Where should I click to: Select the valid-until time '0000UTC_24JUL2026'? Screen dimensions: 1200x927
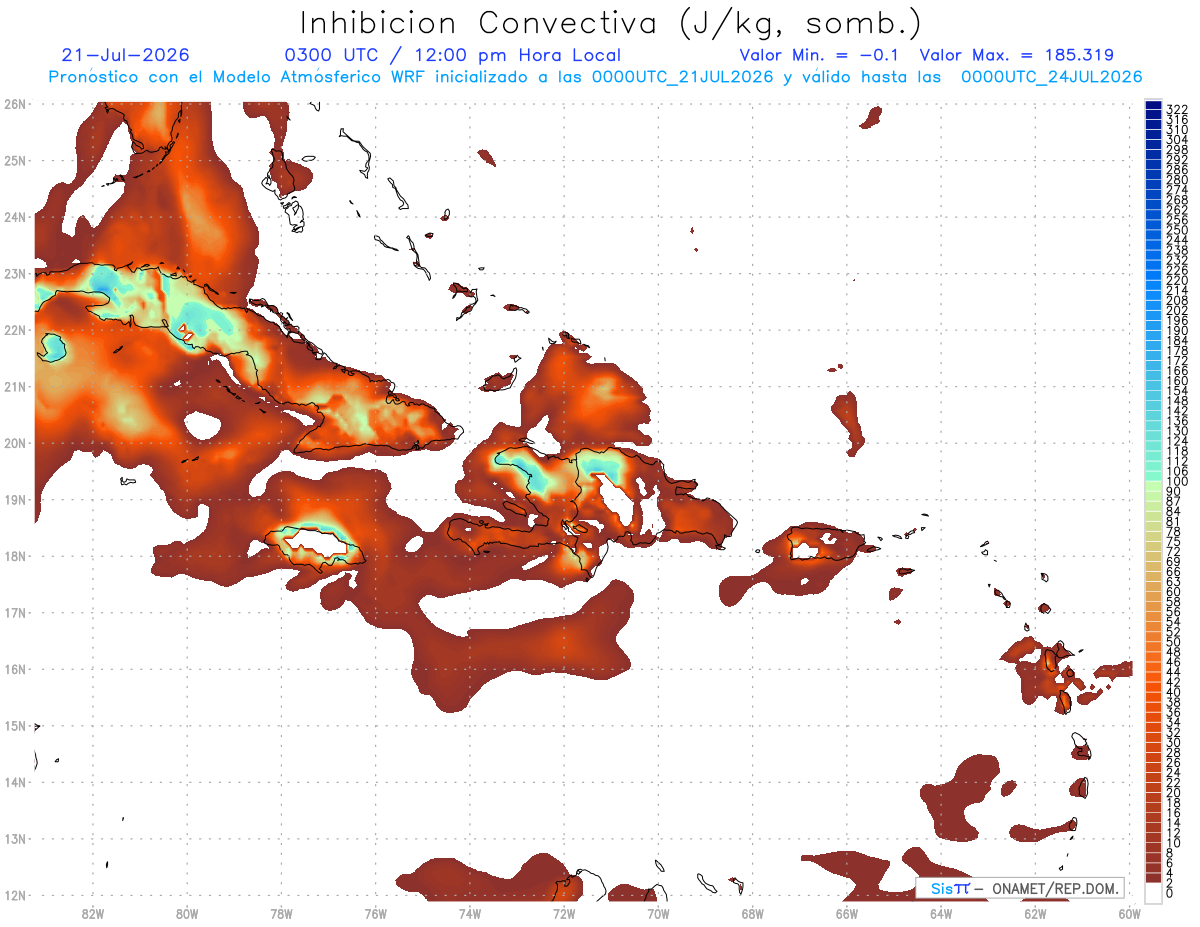coord(1052,77)
